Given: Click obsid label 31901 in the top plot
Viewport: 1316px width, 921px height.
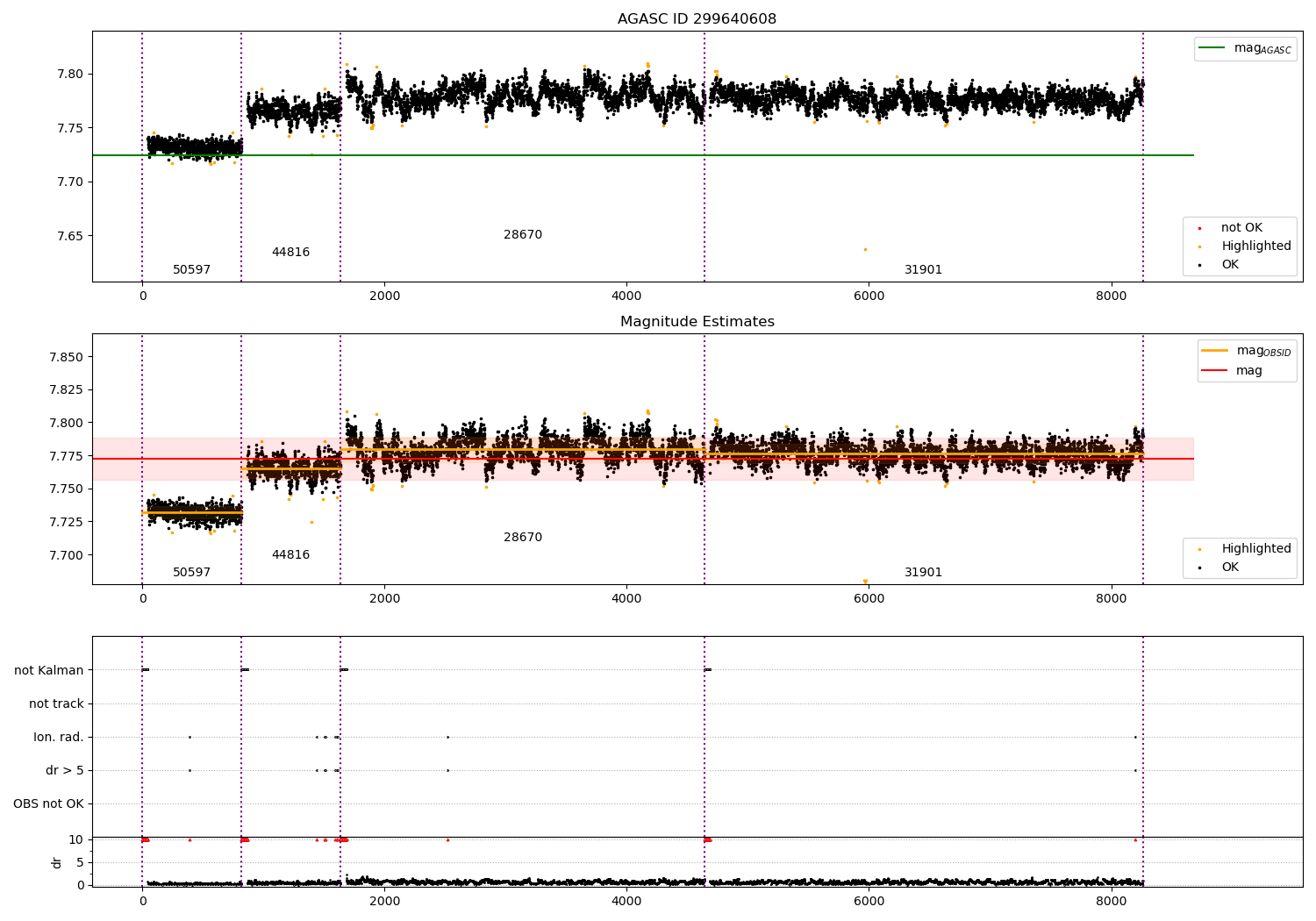Looking at the screenshot, I should [923, 269].
